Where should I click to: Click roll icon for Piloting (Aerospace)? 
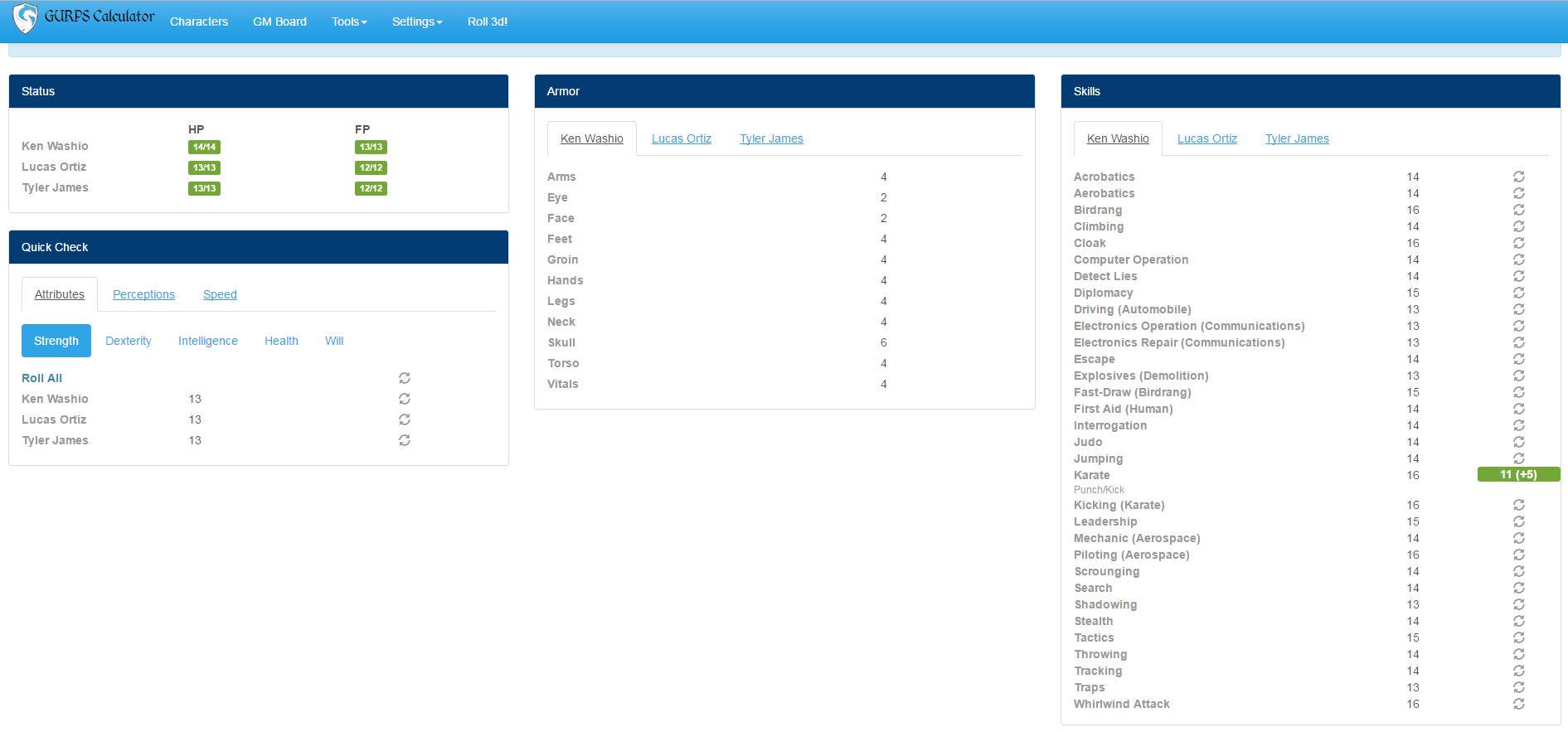tap(1518, 555)
